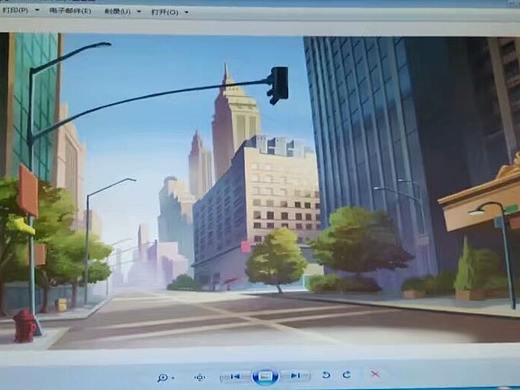Expand the dropdown arrow beside 打开(O)
The height and width of the screenshot is (390, 520).
click(x=187, y=13)
